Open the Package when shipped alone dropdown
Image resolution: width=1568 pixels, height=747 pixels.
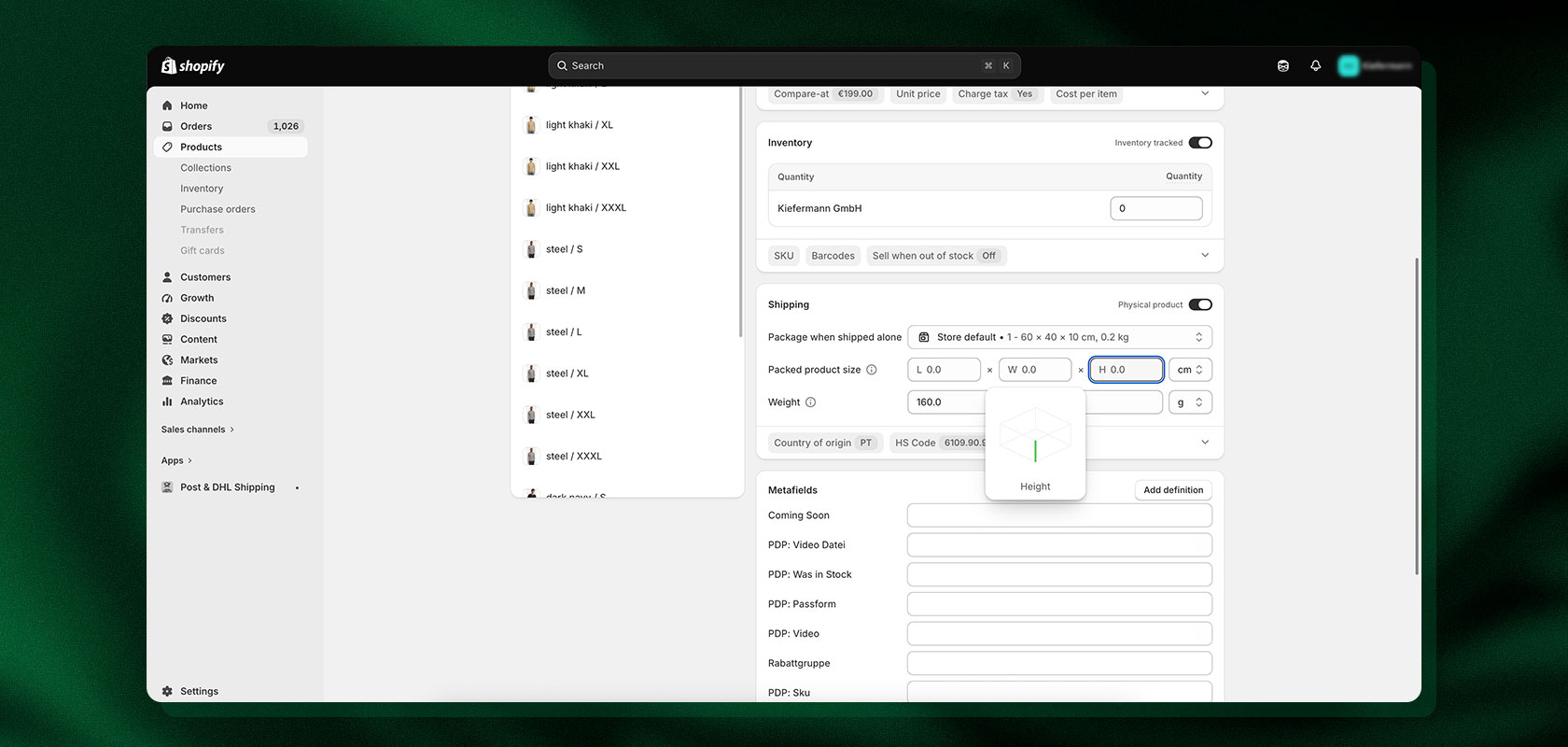[x=1059, y=337]
